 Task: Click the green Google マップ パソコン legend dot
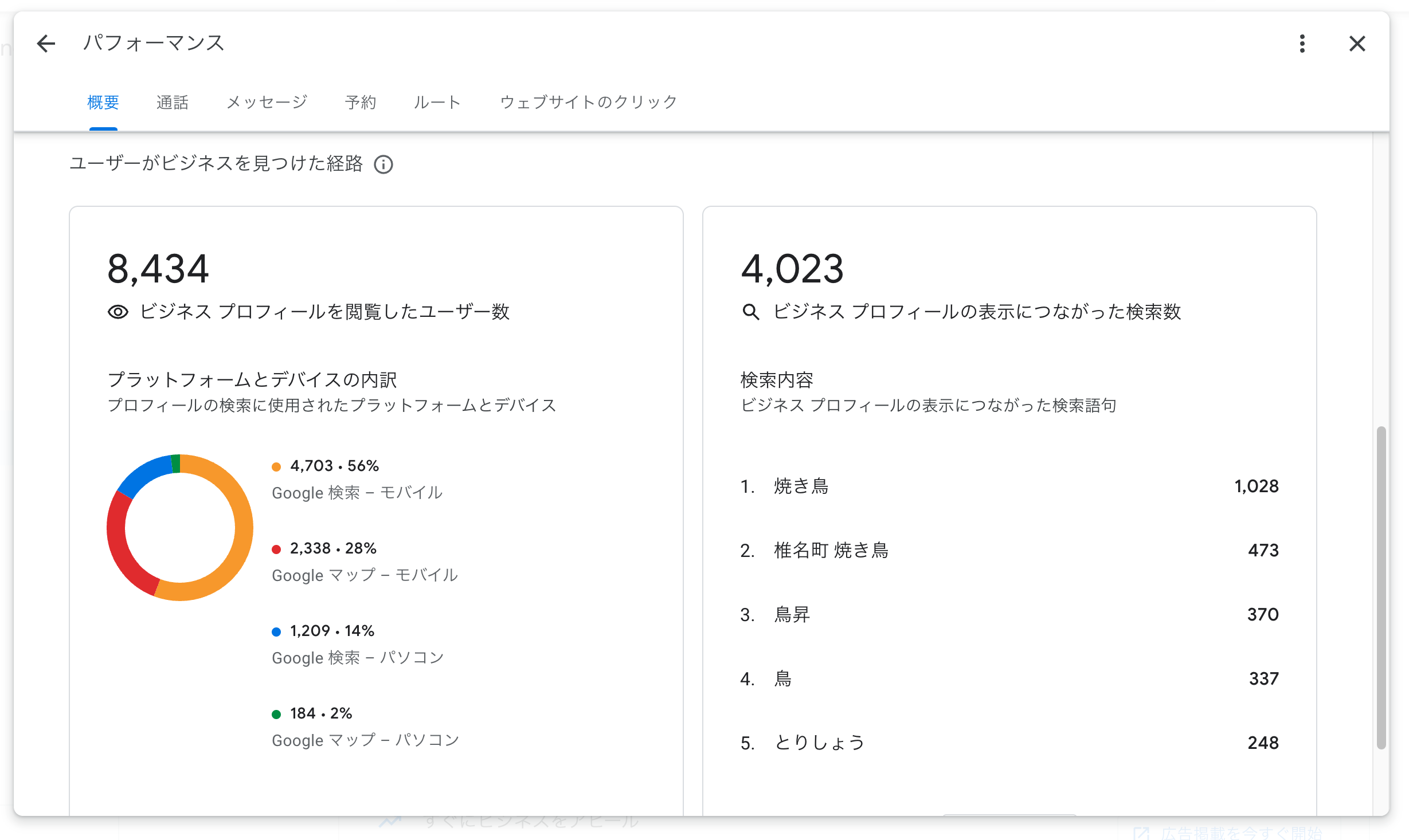[276, 715]
